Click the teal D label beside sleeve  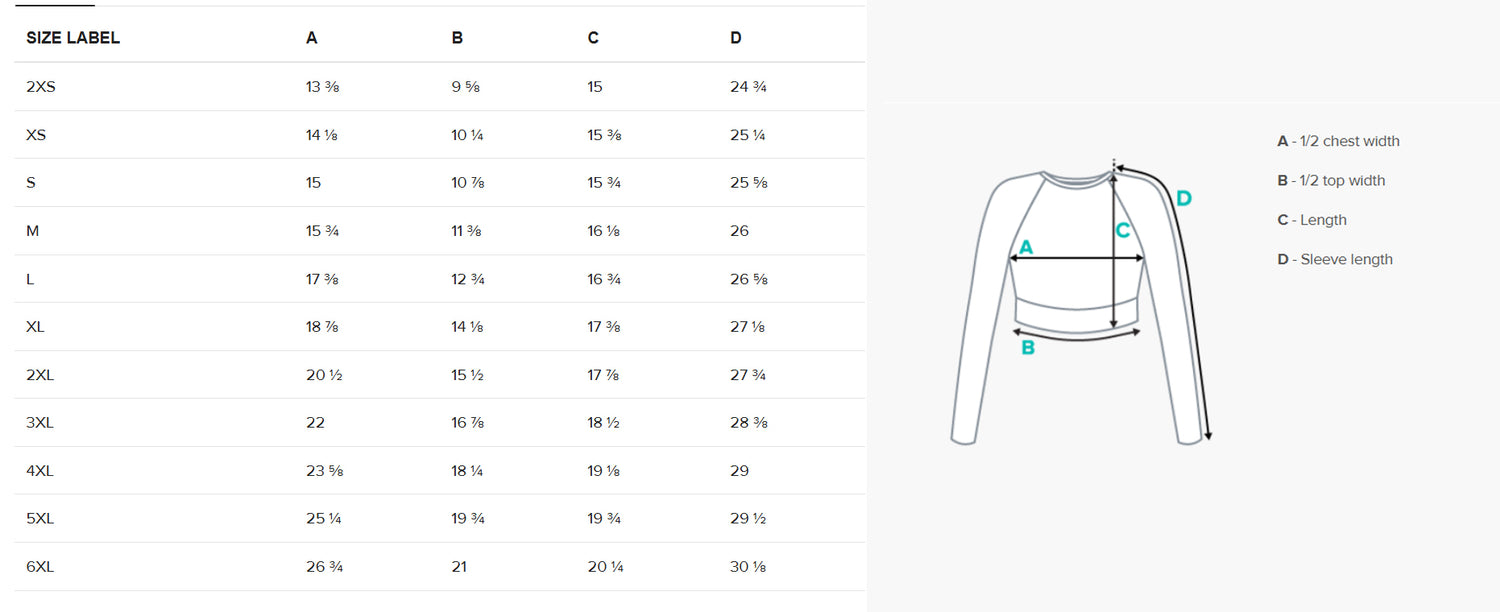coord(1184,199)
